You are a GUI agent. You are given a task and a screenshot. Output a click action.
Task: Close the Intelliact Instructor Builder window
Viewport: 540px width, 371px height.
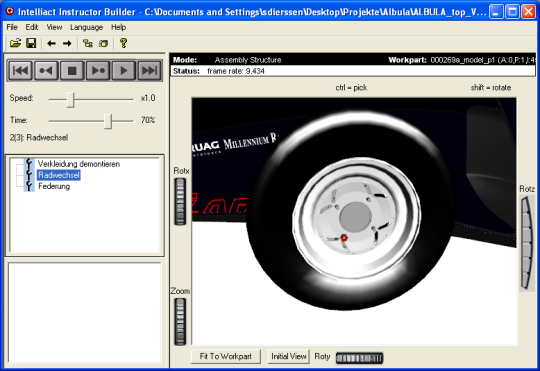[x=528, y=12]
